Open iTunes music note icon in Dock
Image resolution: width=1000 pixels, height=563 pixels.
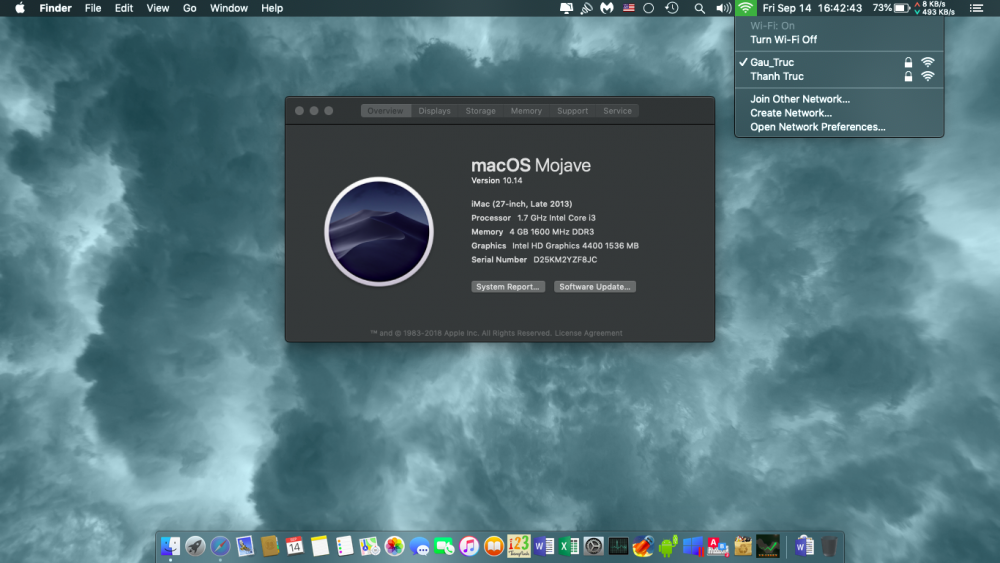[x=469, y=546]
